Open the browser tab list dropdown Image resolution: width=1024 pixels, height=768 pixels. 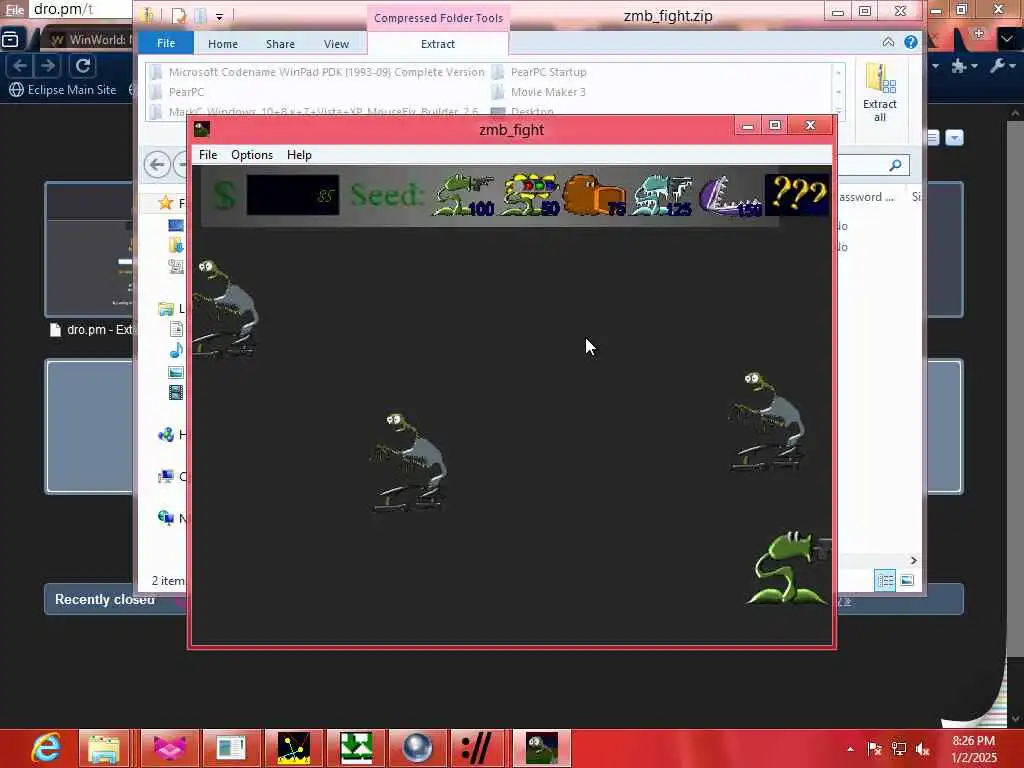[x=1008, y=39]
